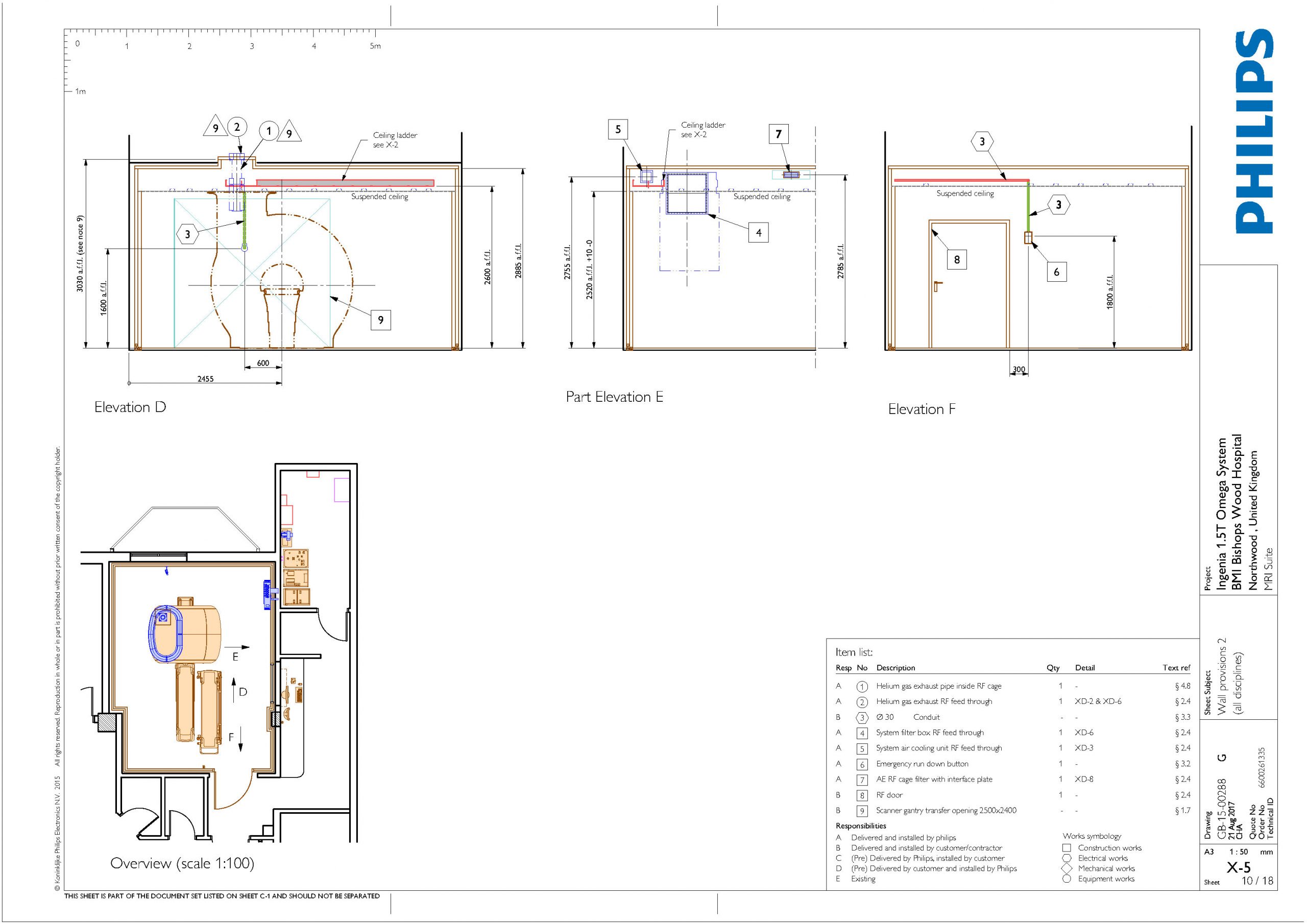
Task: Click the square callout marker numbered 5
Action: pos(618,129)
